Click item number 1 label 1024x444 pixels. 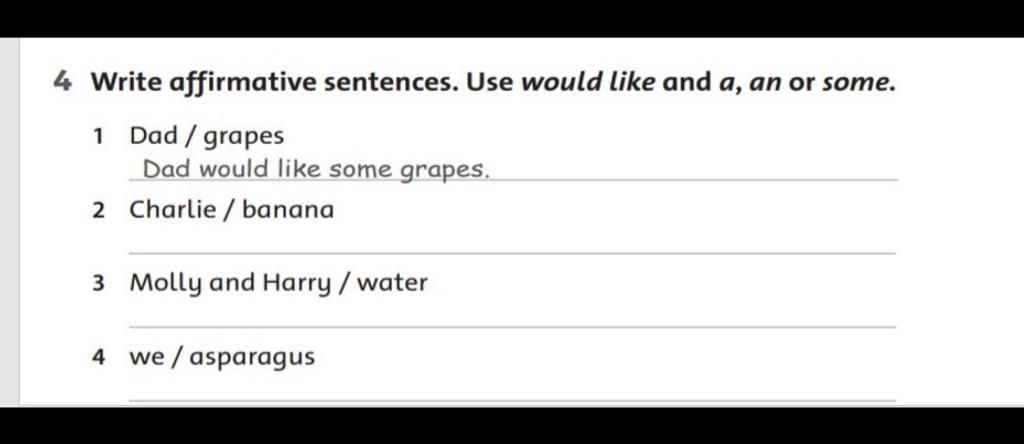coord(98,136)
